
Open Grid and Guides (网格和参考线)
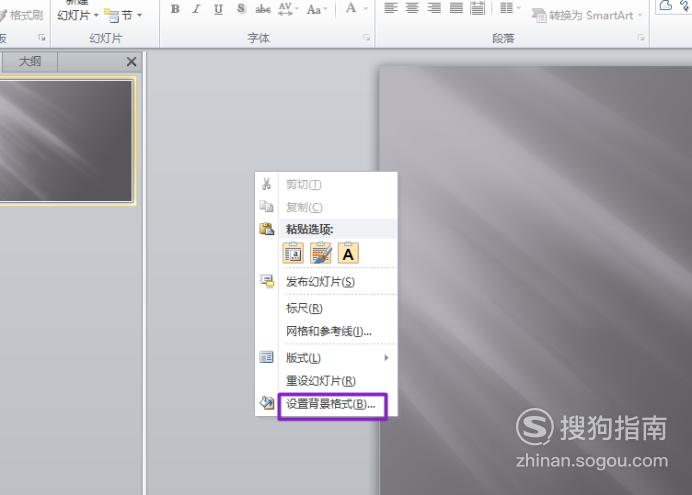coord(327,331)
